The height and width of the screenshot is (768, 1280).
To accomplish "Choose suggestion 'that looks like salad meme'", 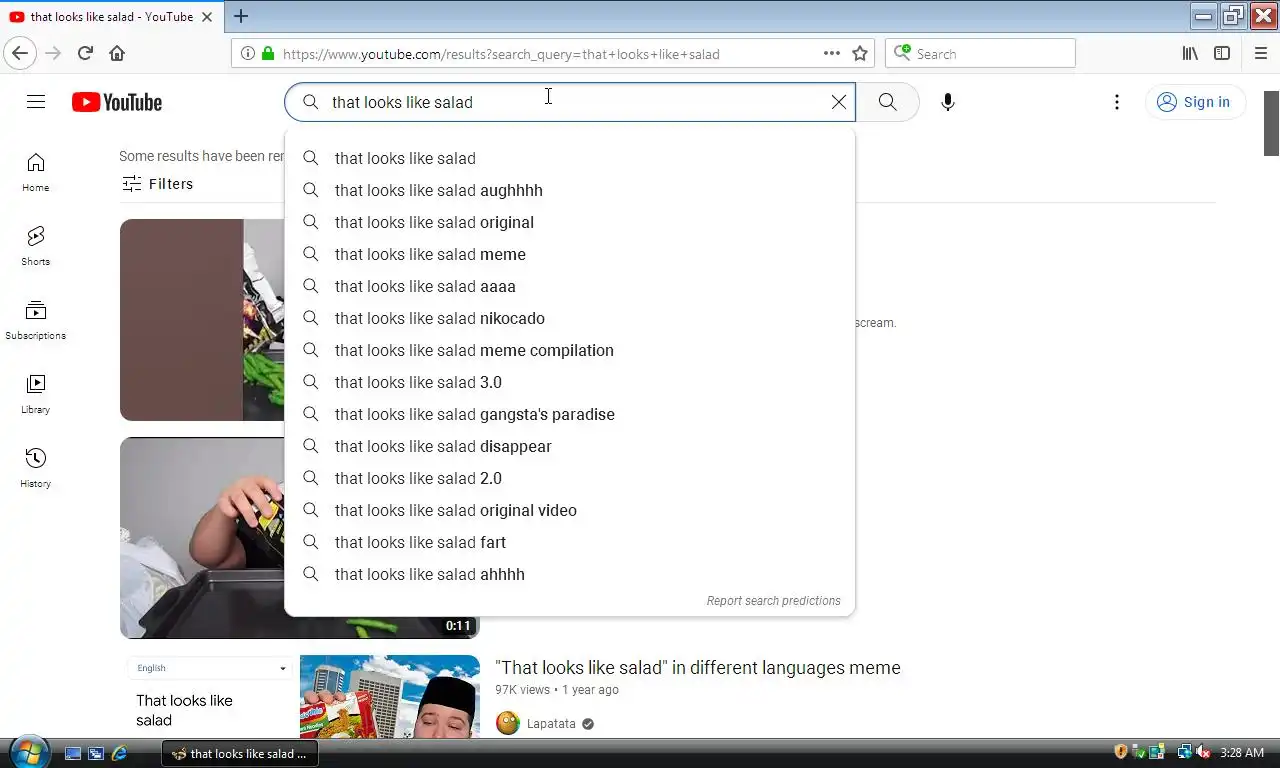I will (570, 254).
